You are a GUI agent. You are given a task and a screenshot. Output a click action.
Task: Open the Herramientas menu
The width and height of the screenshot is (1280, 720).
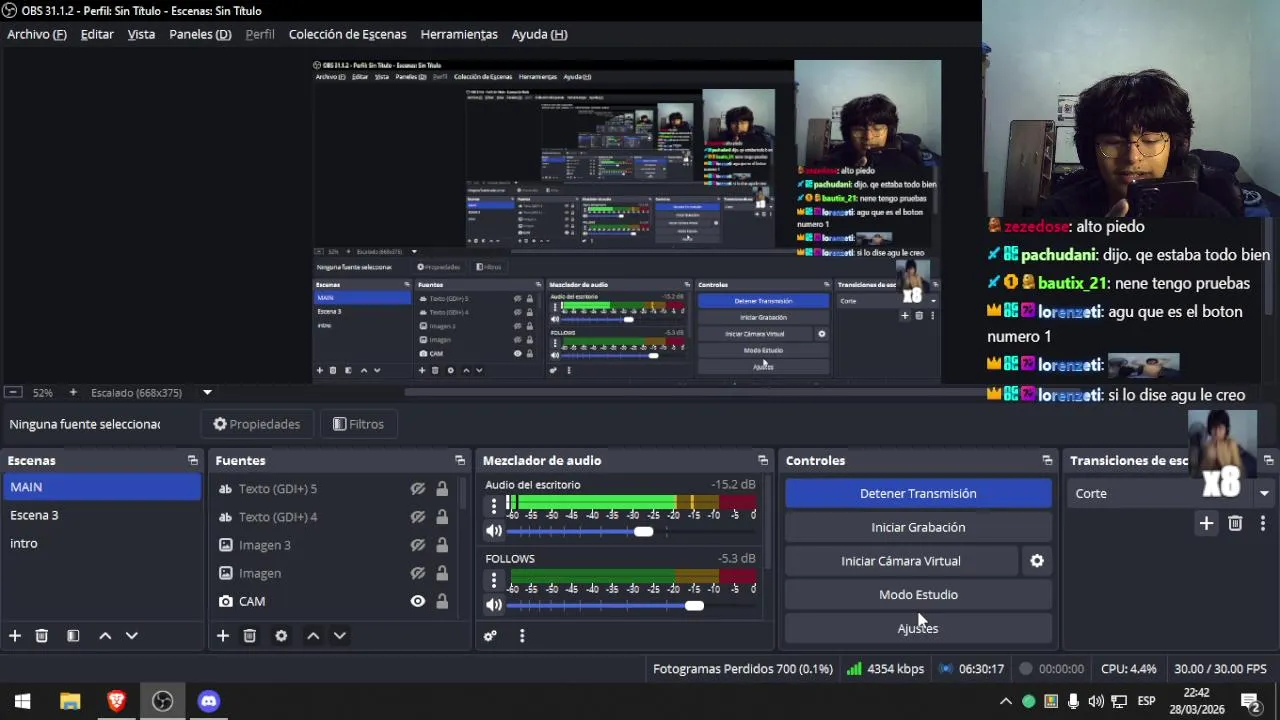tap(459, 34)
